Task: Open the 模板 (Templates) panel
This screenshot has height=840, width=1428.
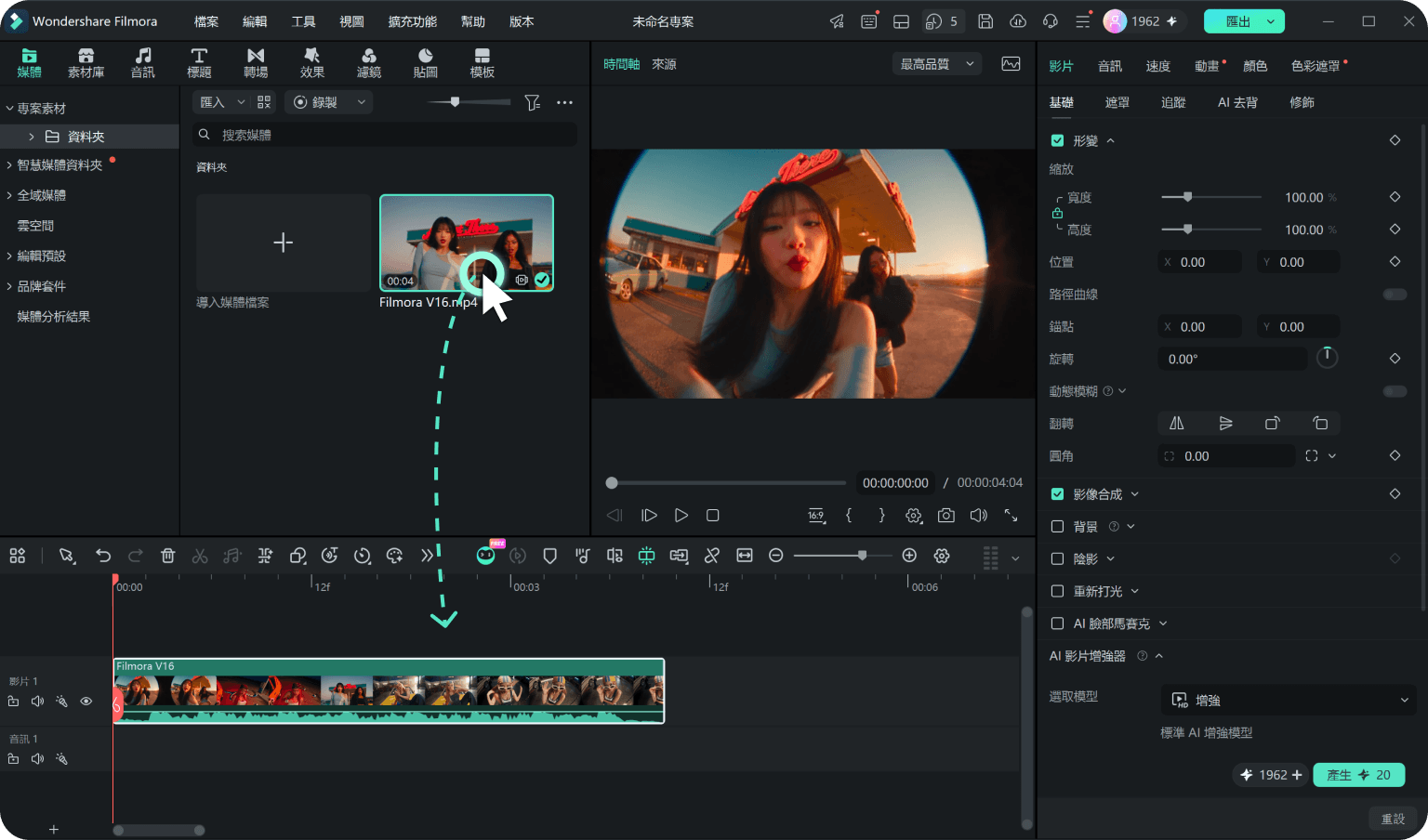Action: [x=483, y=63]
